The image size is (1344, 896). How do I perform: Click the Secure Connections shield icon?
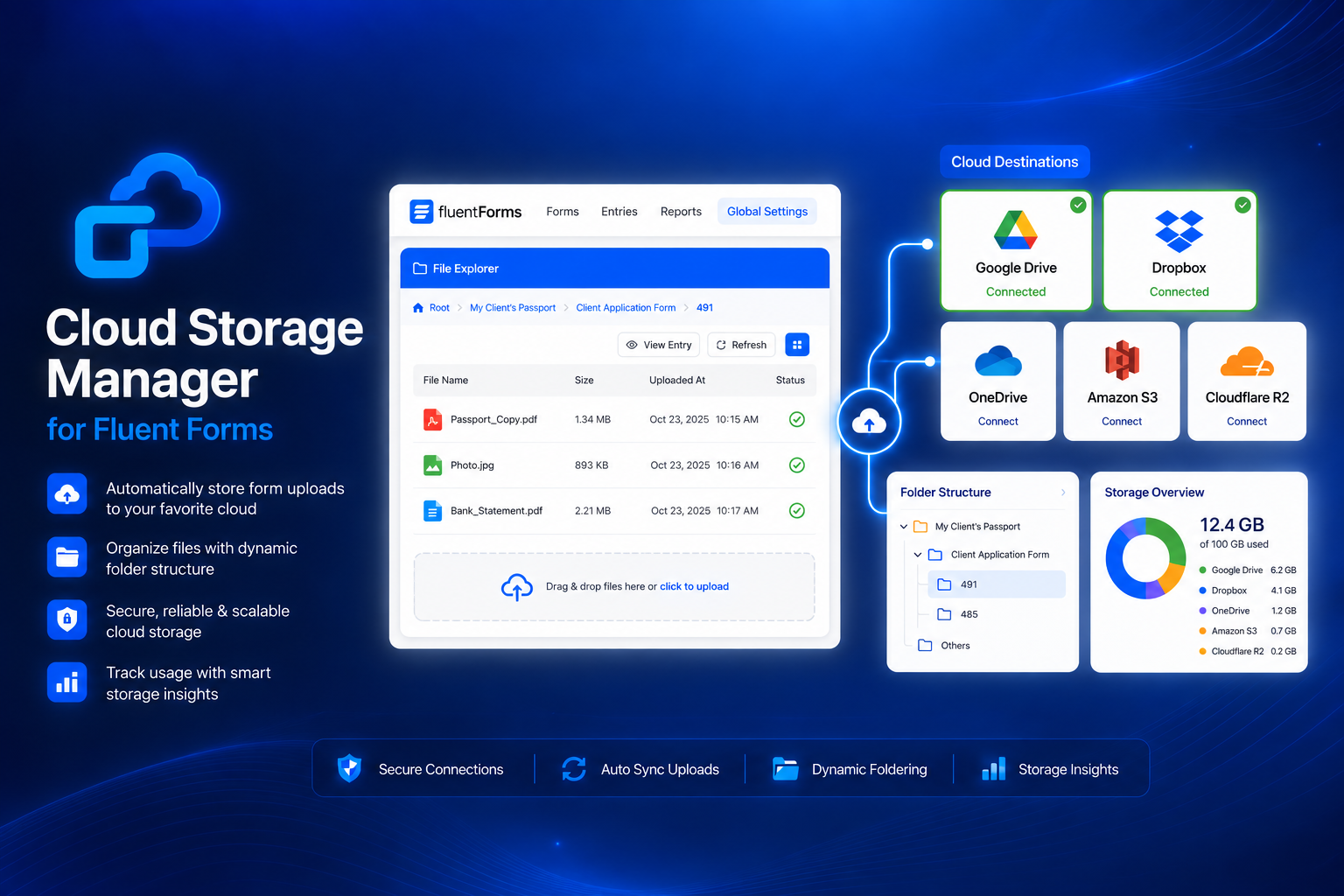[x=349, y=768]
